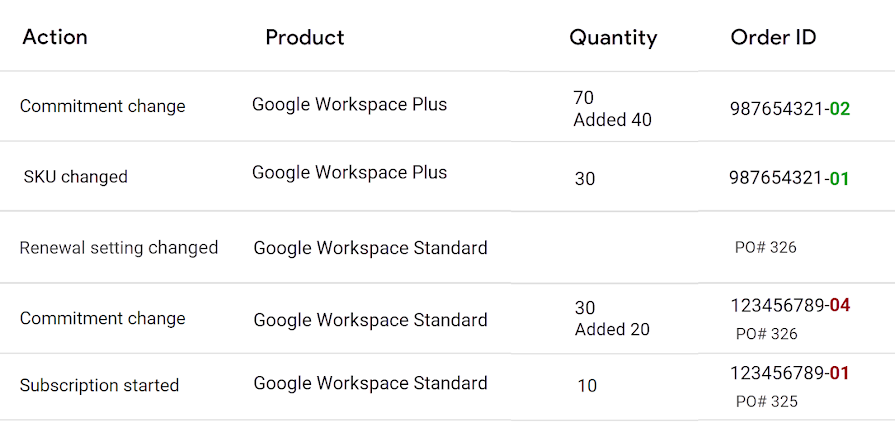Click Google Workspace Plus in SKU changed row
Image resolution: width=895 pixels, height=432 pixels.
tap(349, 173)
